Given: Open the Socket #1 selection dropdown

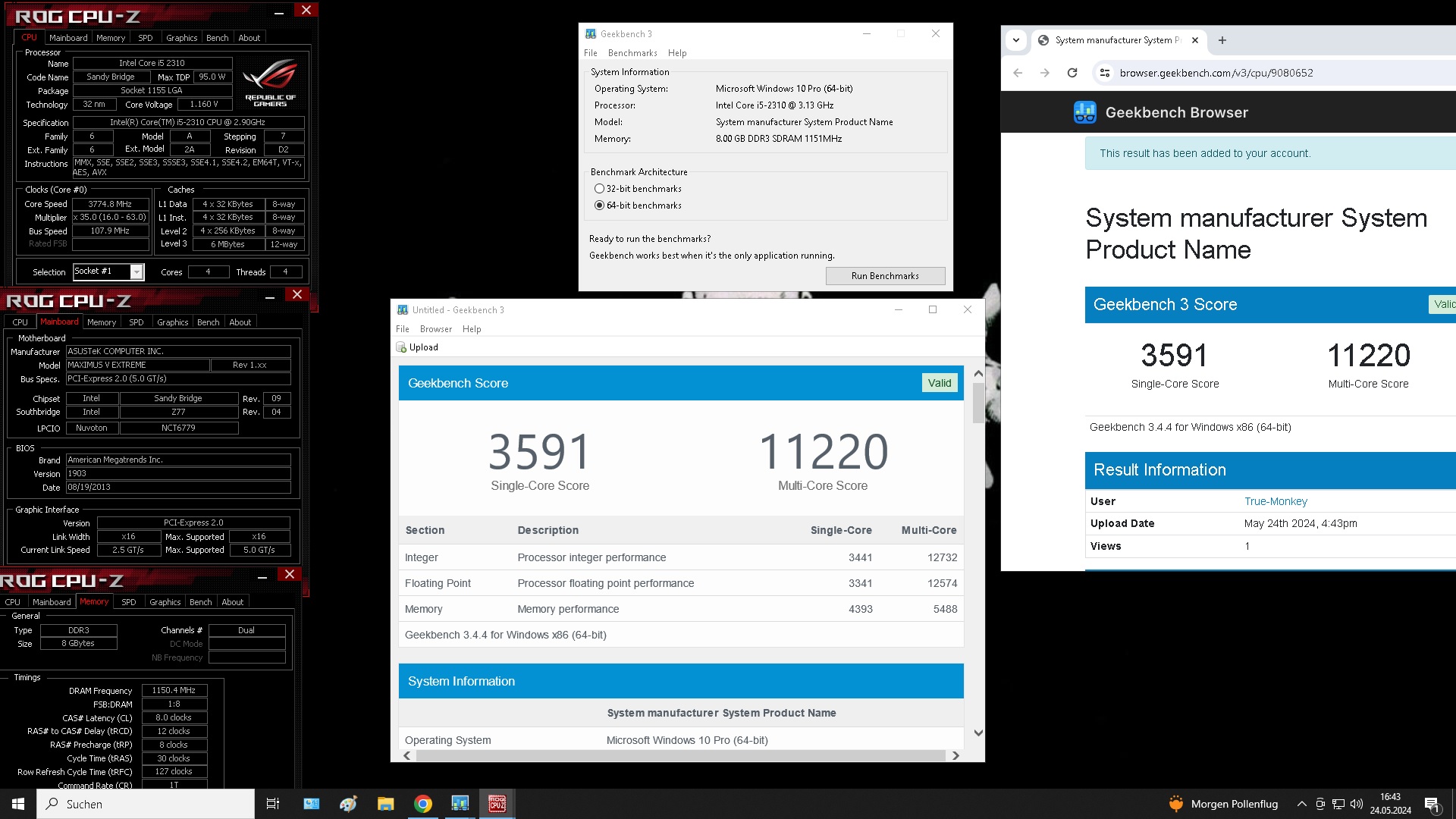Looking at the screenshot, I should (136, 271).
